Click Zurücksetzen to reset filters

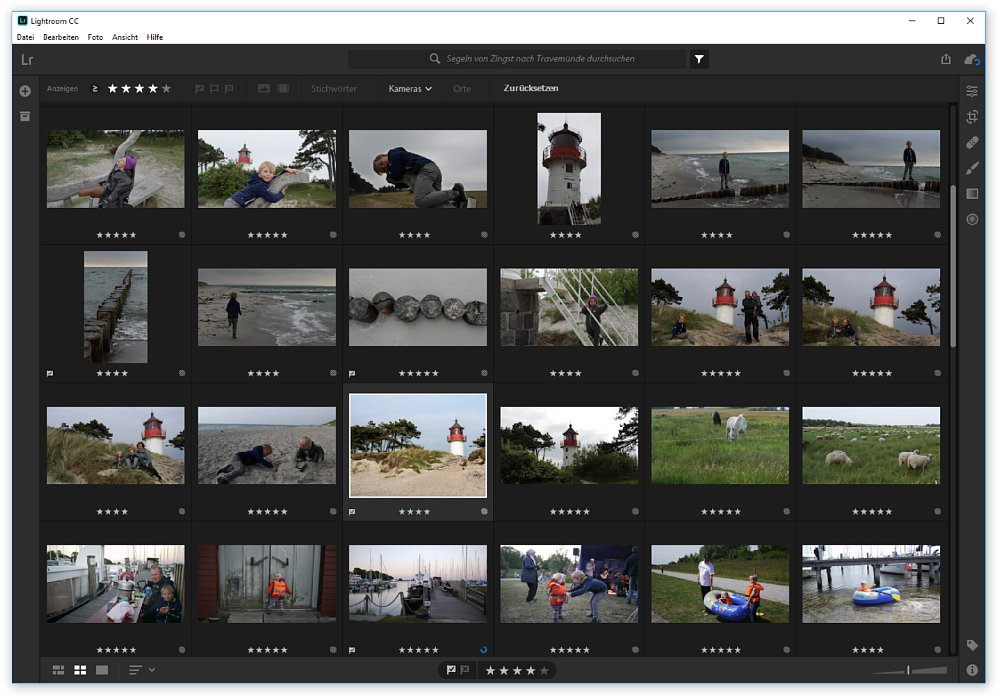pos(530,89)
